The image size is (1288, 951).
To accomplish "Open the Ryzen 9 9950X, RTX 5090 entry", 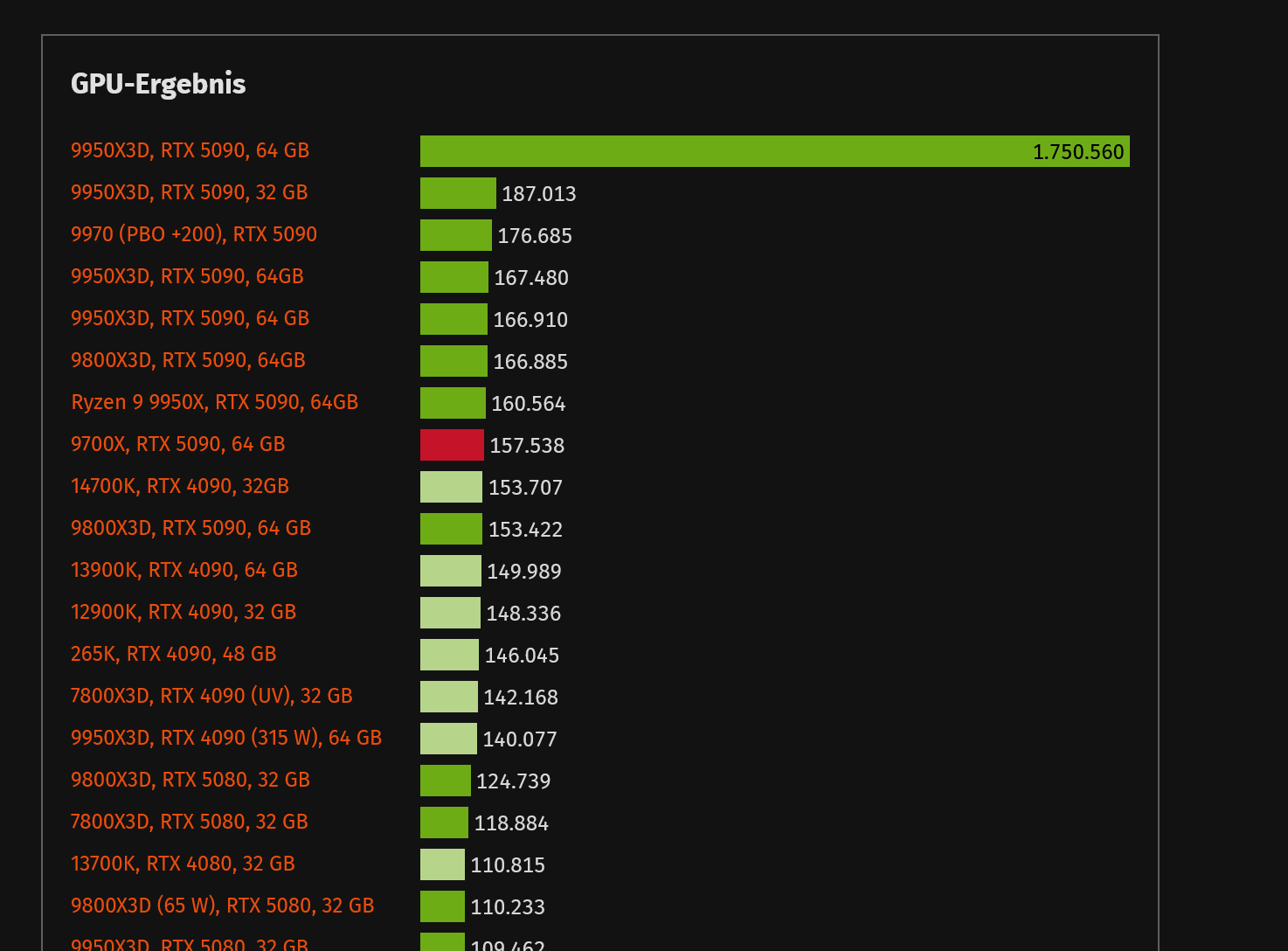I will tap(214, 402).
